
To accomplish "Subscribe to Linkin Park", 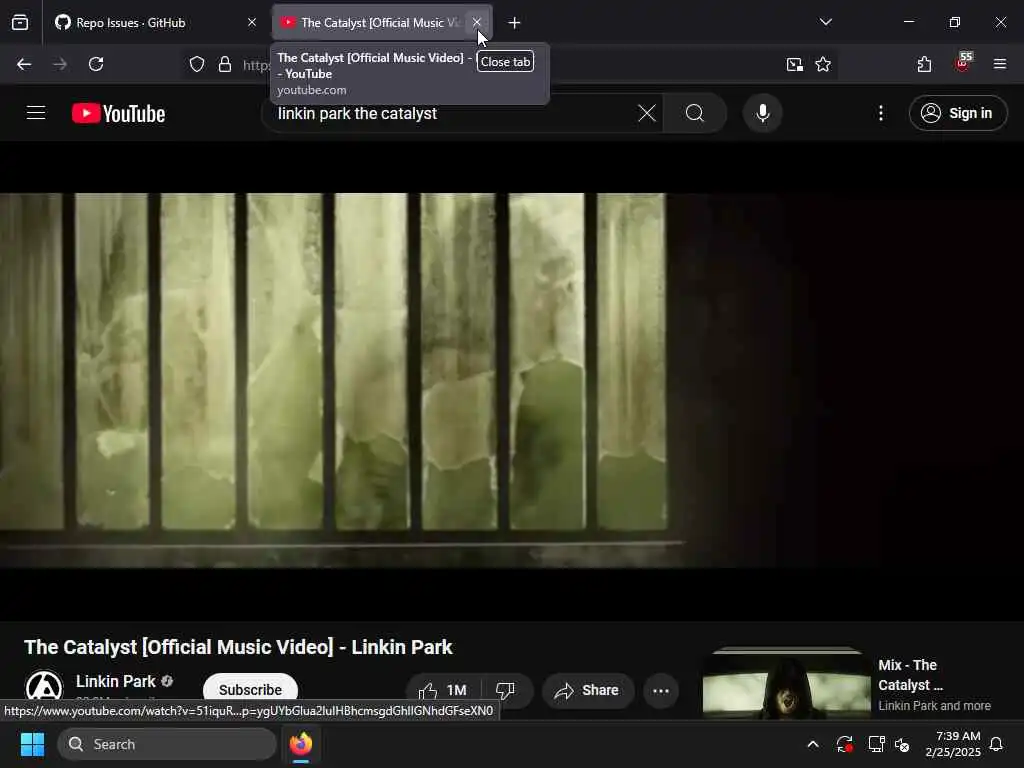I will click(x=251, y=690).
